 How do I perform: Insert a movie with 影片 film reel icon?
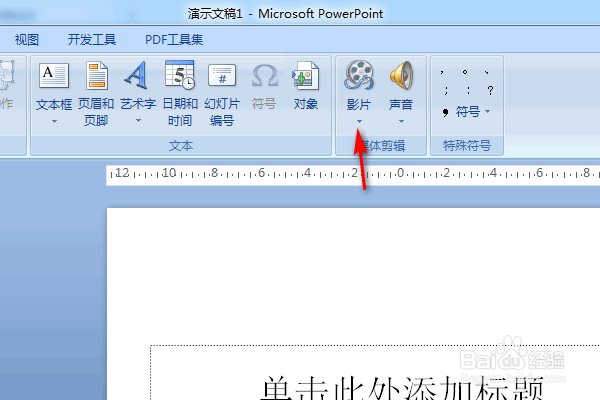click(x=359, y=75)
